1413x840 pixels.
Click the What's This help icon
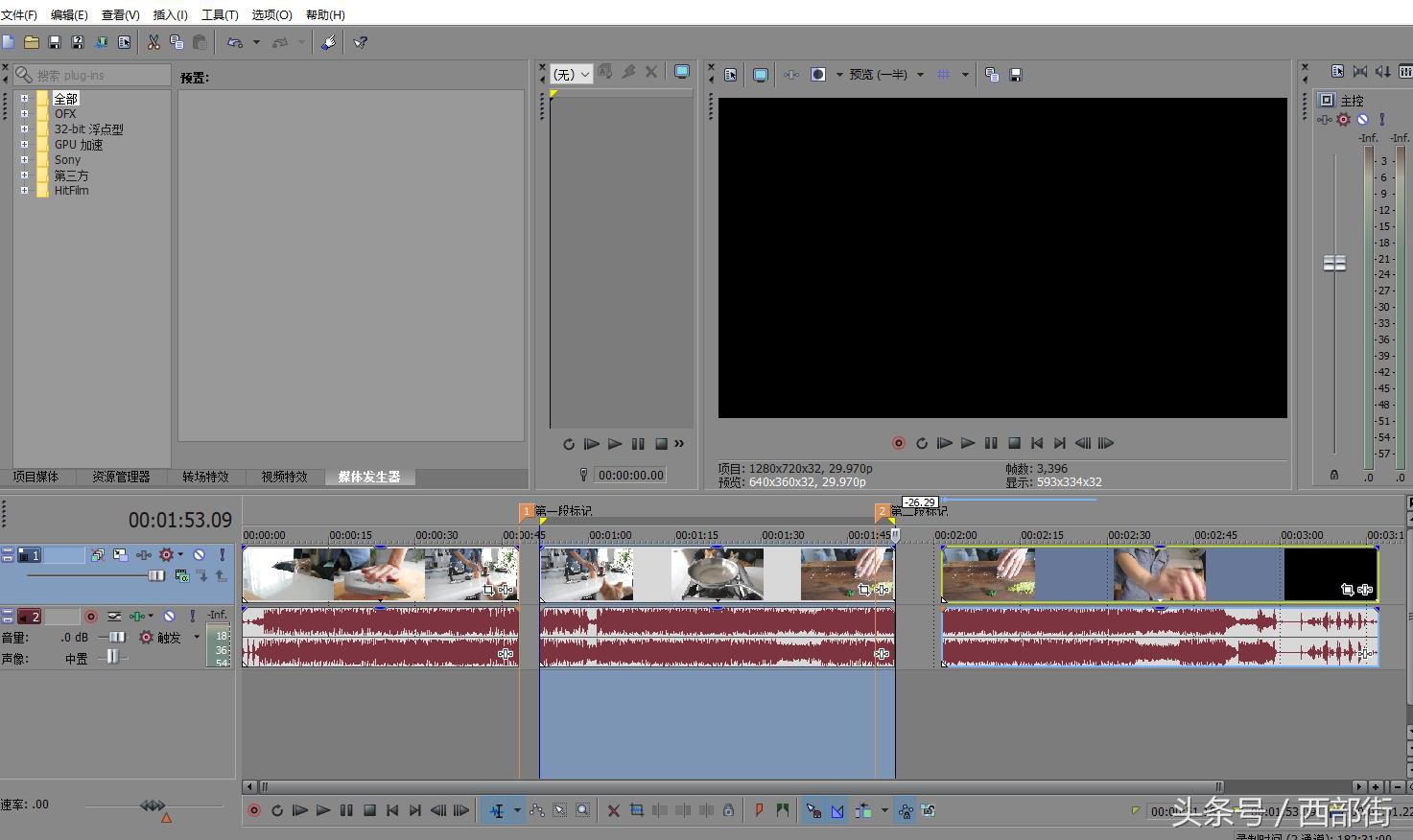(361, 42)
